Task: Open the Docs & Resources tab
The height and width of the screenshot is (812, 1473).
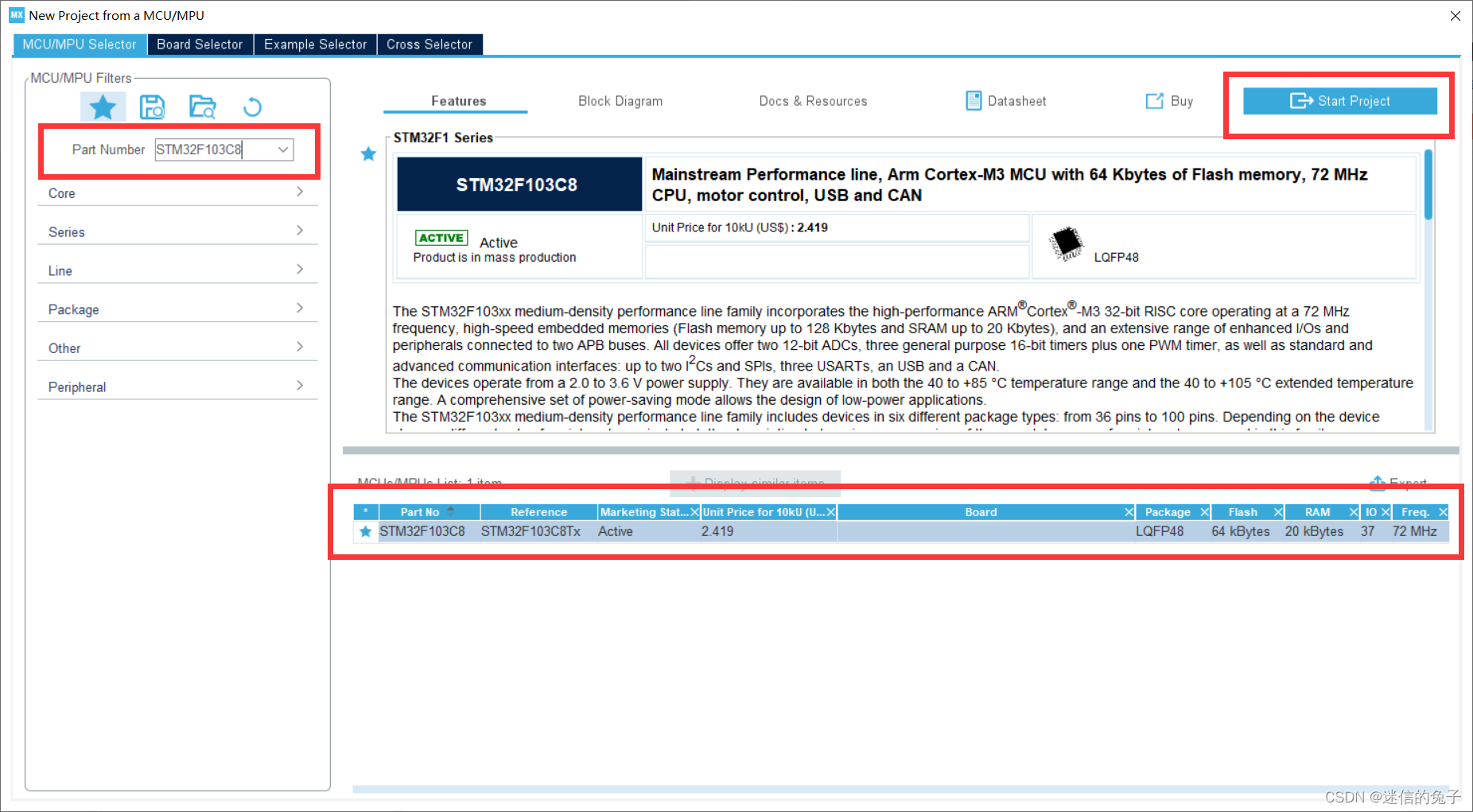Action: pyautogui.click(x=813, y=101)
